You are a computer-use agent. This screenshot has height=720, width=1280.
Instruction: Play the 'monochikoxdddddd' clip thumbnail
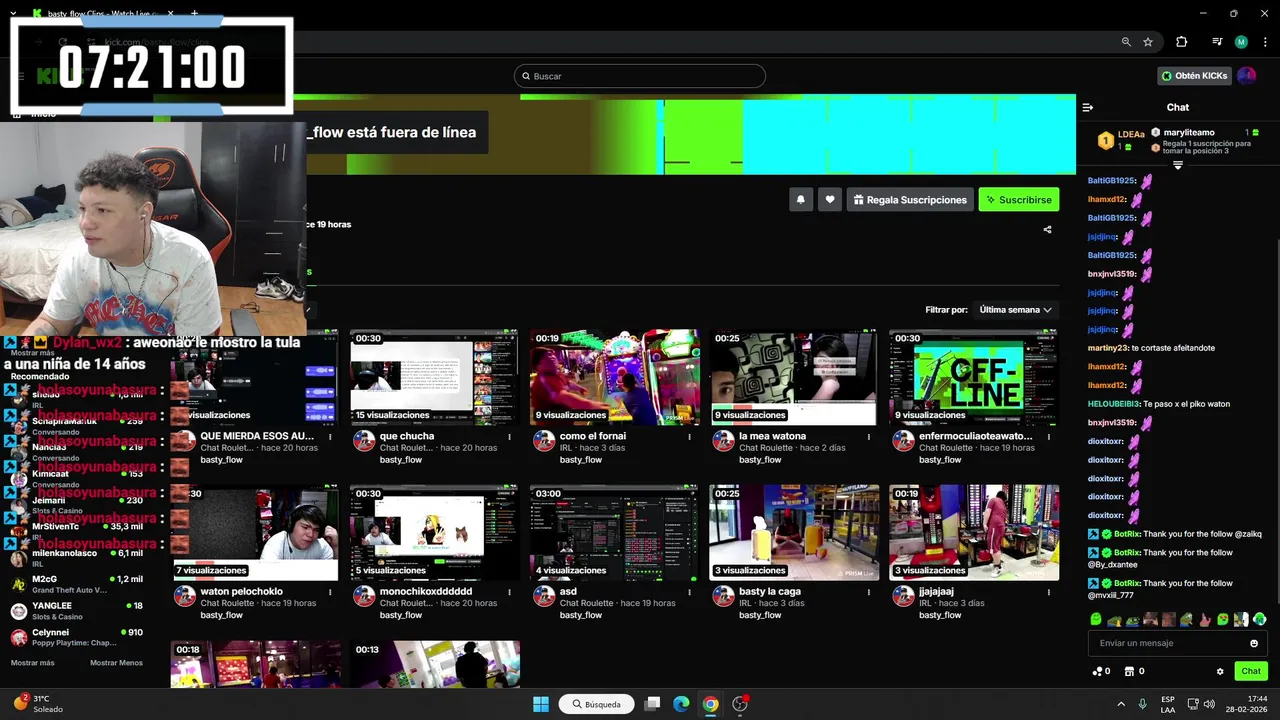tap(434, 532)
